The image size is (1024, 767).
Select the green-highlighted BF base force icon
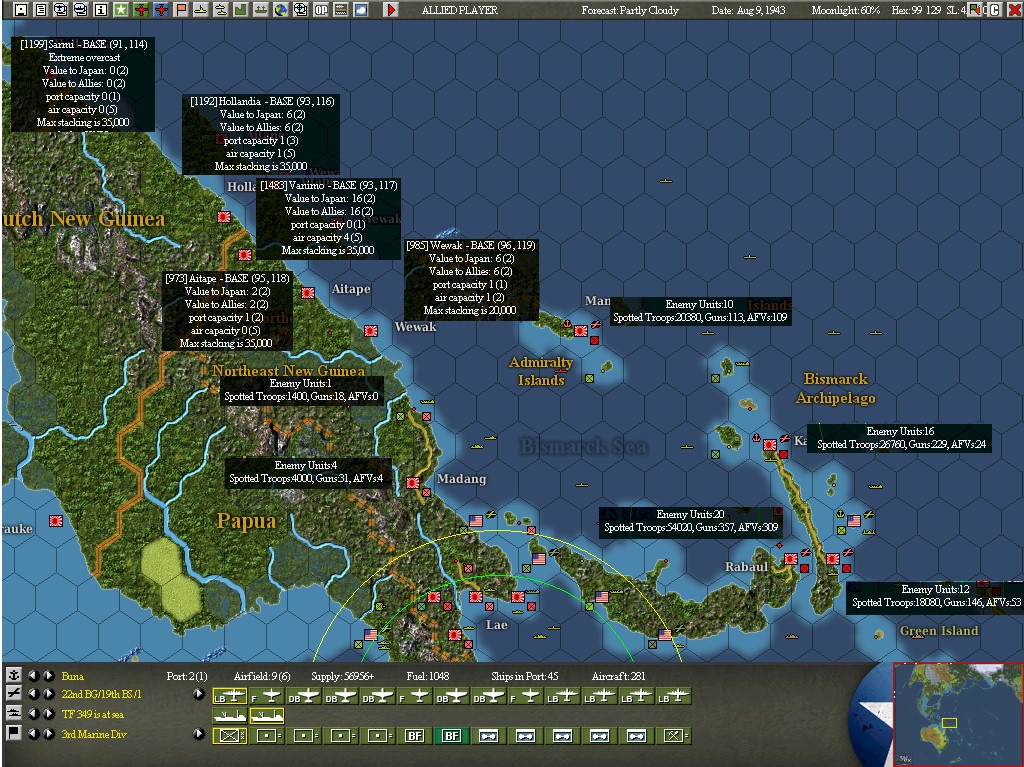point(452,736)
